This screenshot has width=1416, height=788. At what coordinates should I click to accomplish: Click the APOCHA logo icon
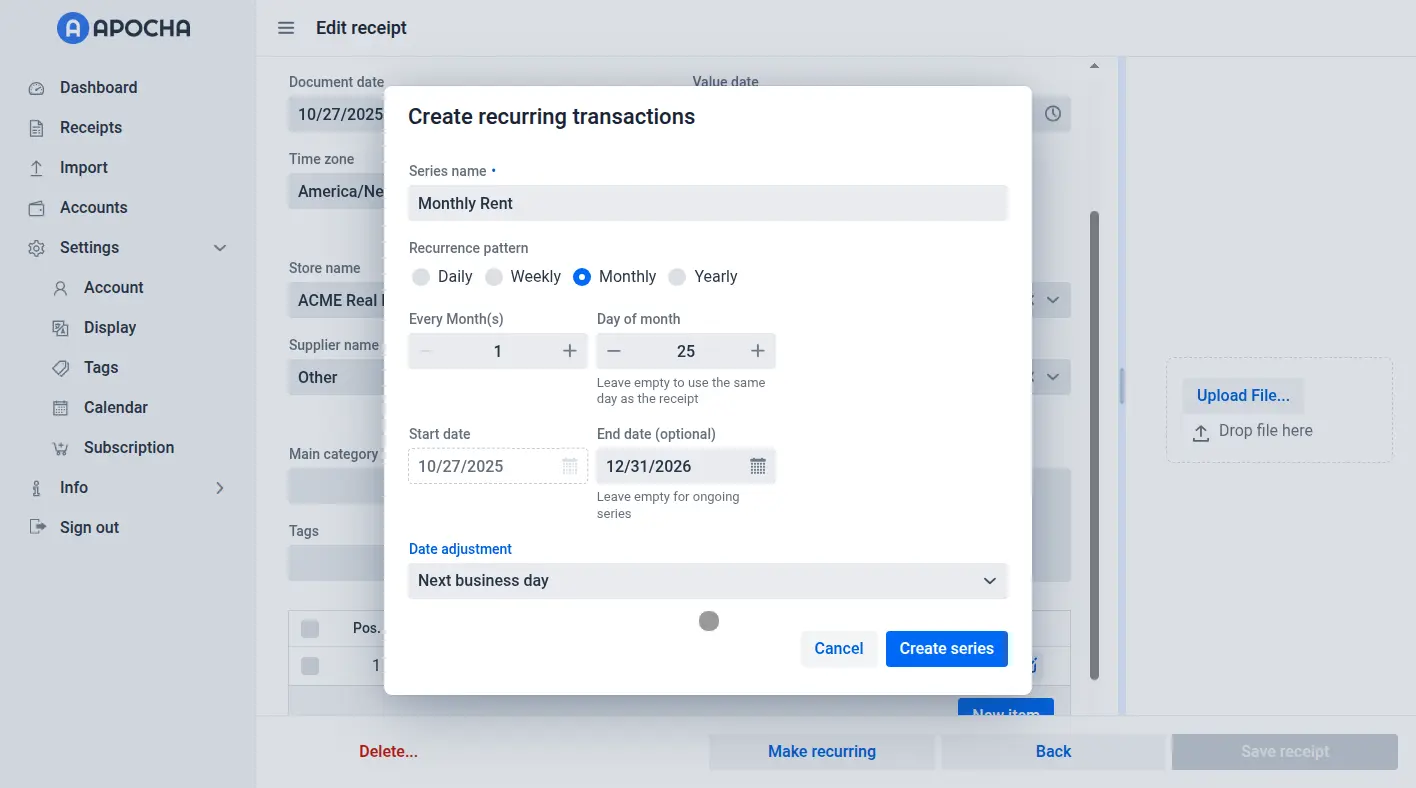73,28
